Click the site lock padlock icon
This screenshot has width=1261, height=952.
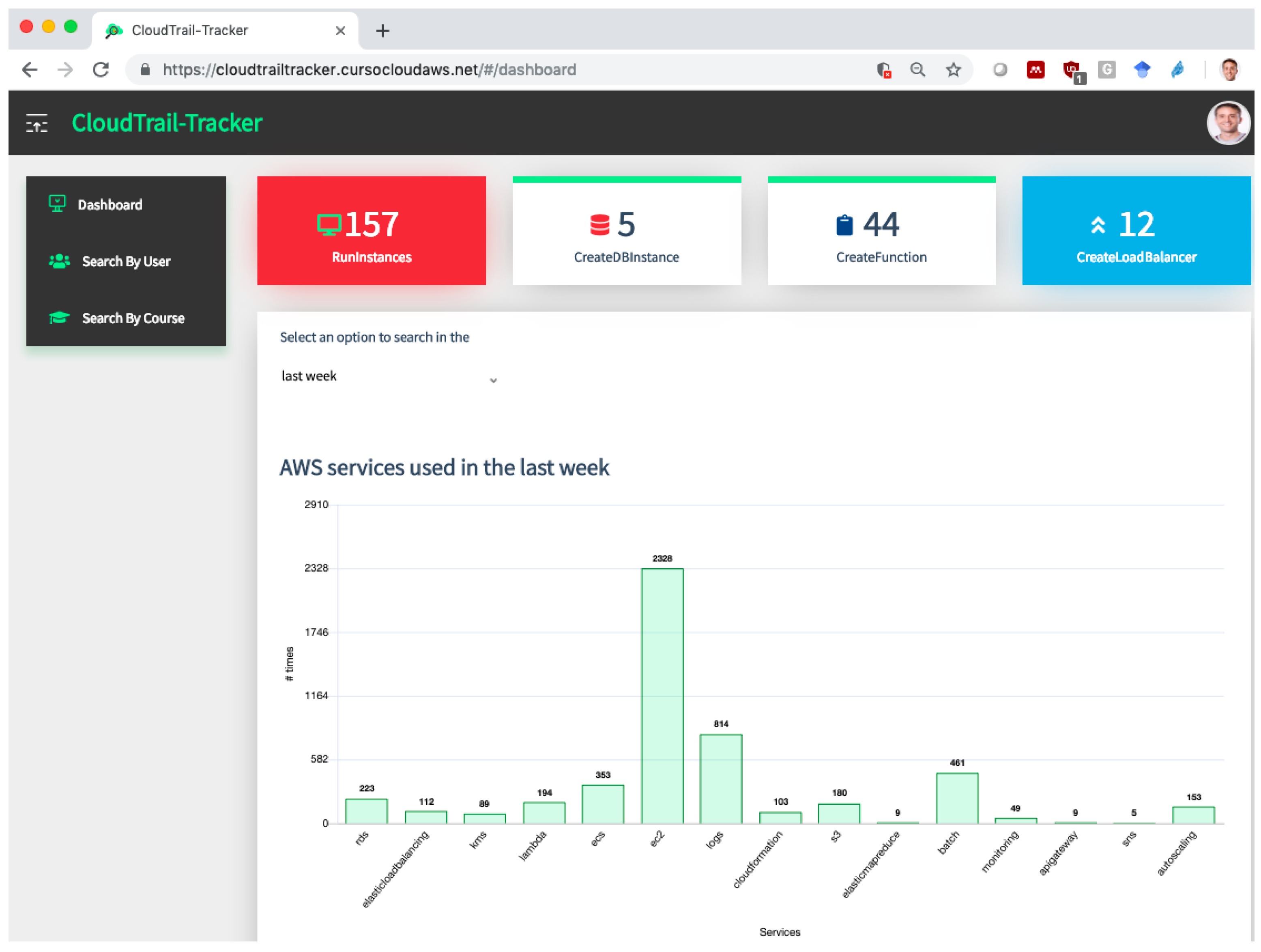(145, 69)
